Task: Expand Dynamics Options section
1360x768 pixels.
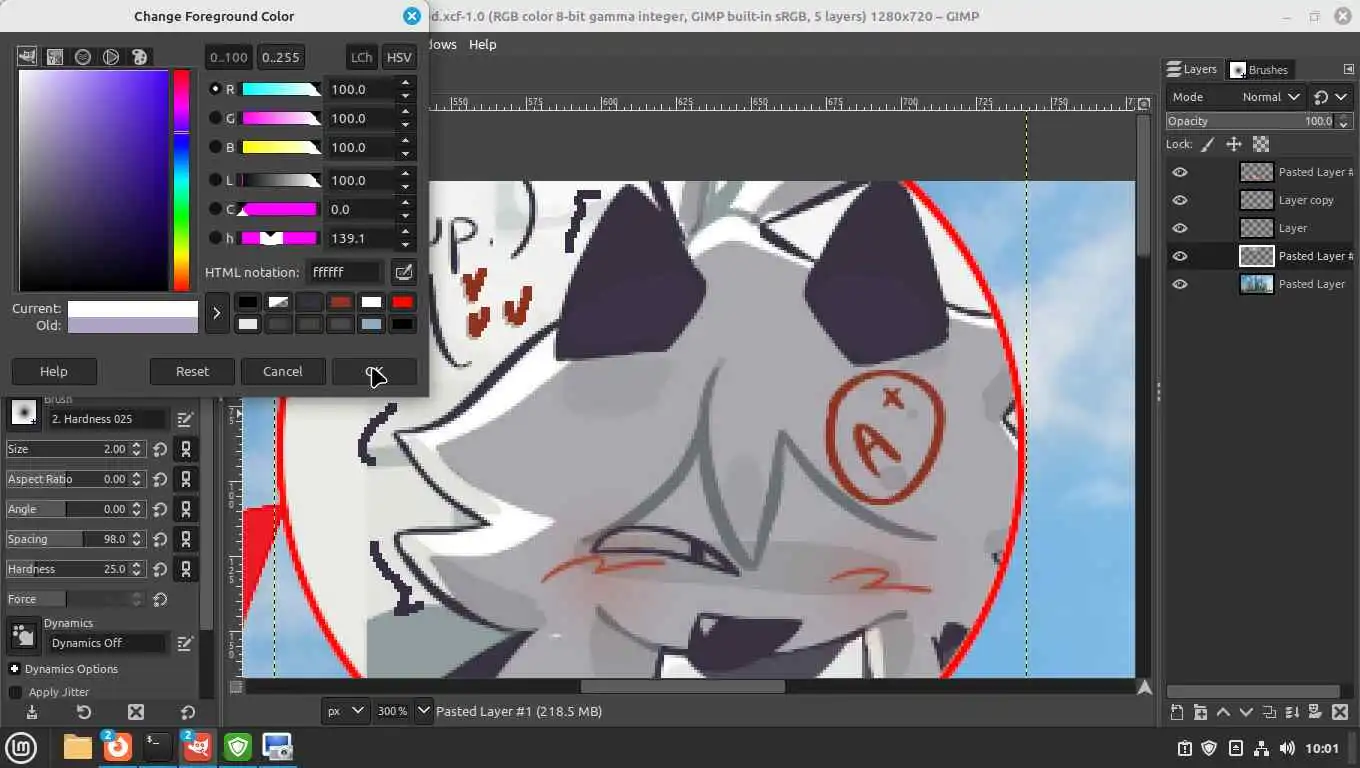Action: [14, 669]
